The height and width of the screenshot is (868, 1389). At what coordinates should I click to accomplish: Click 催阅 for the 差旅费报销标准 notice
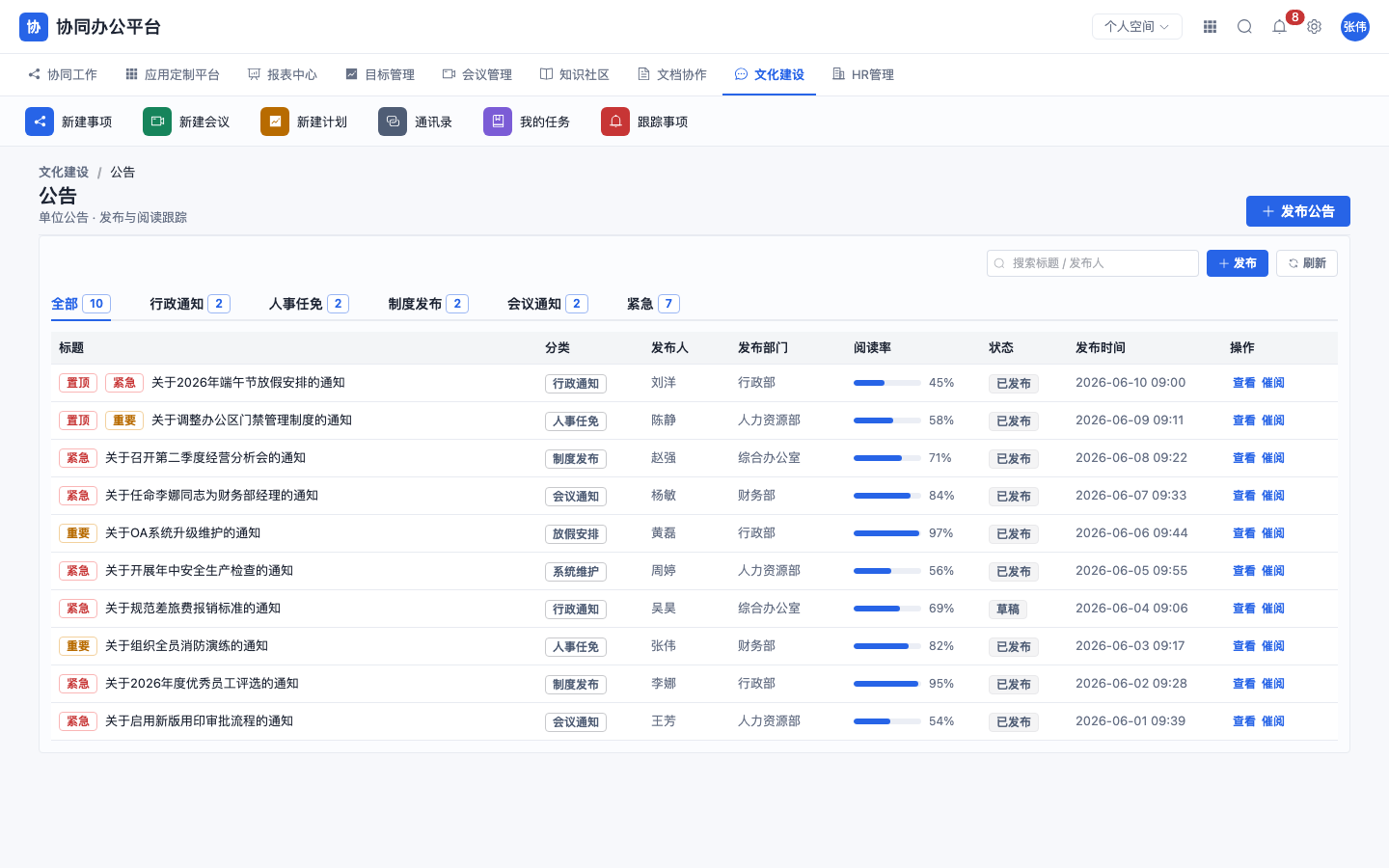click(x=1273, y=609)
